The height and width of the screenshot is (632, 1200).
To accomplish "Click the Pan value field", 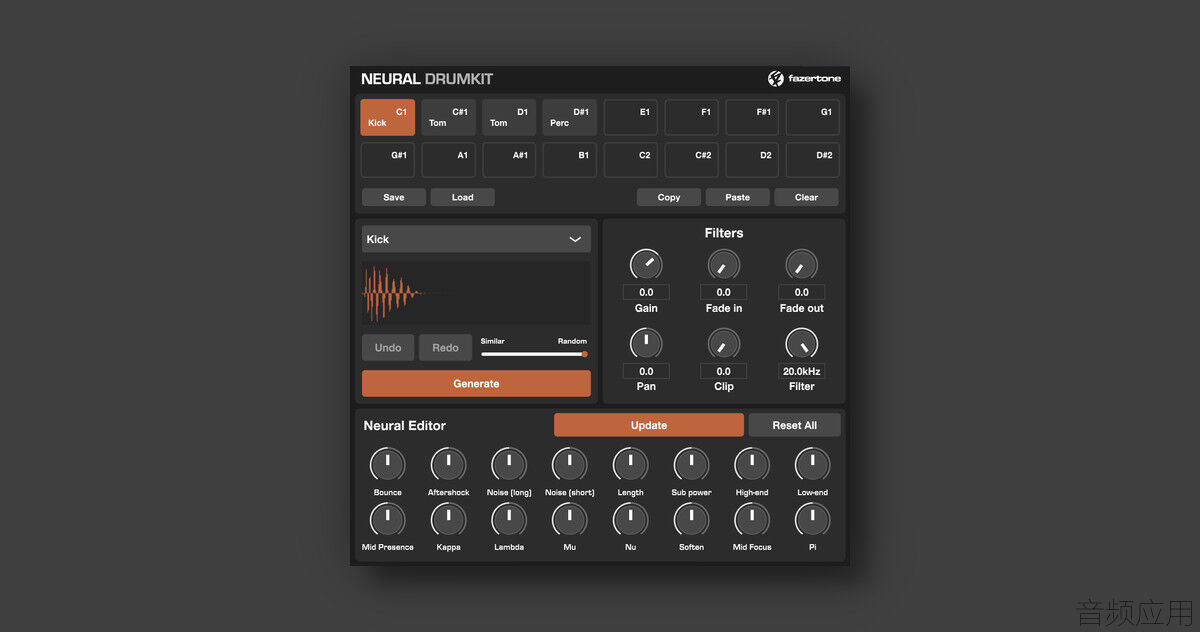I will point(646,371).
